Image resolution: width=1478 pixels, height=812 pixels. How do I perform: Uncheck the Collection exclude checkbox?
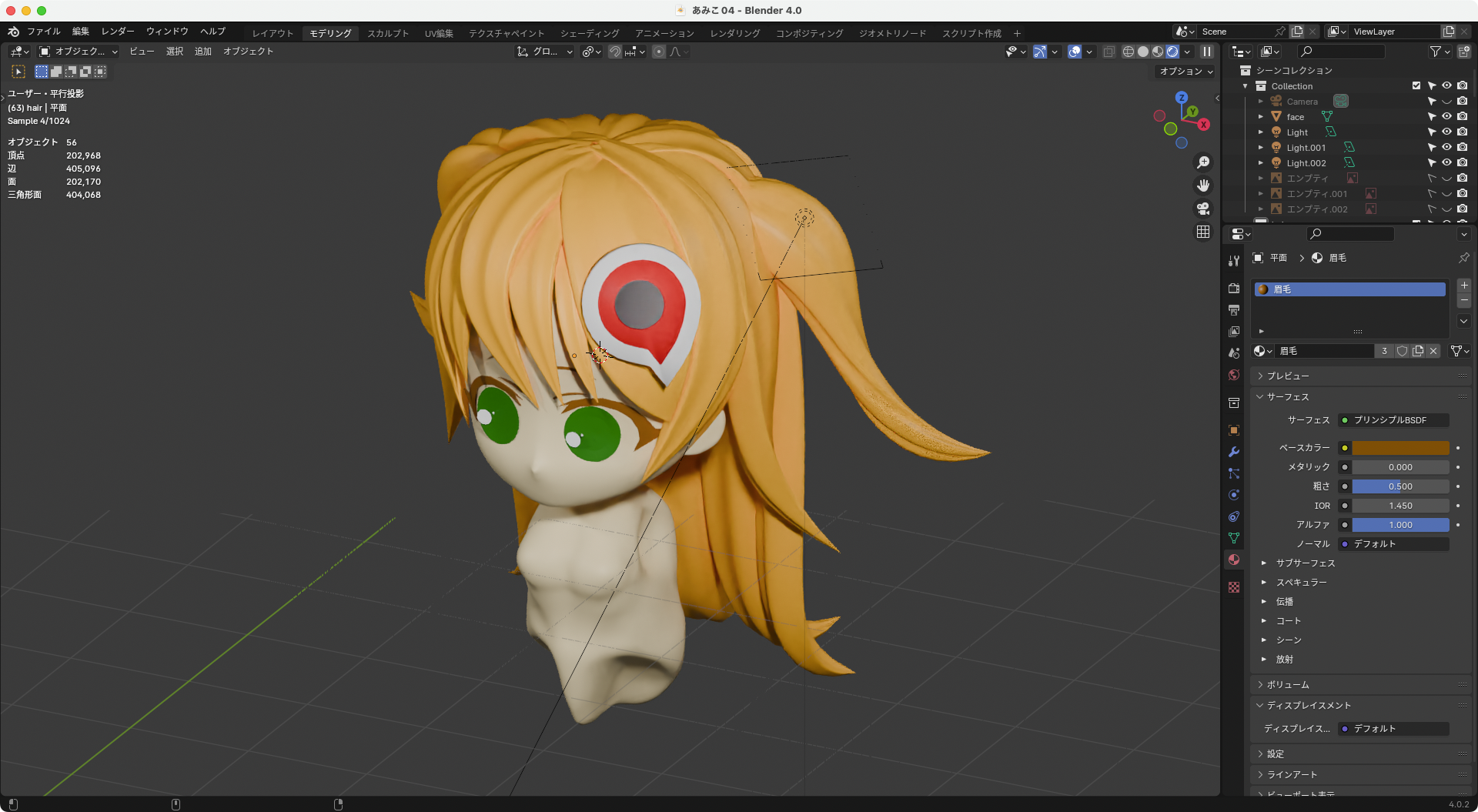[x=1416, y=86]
